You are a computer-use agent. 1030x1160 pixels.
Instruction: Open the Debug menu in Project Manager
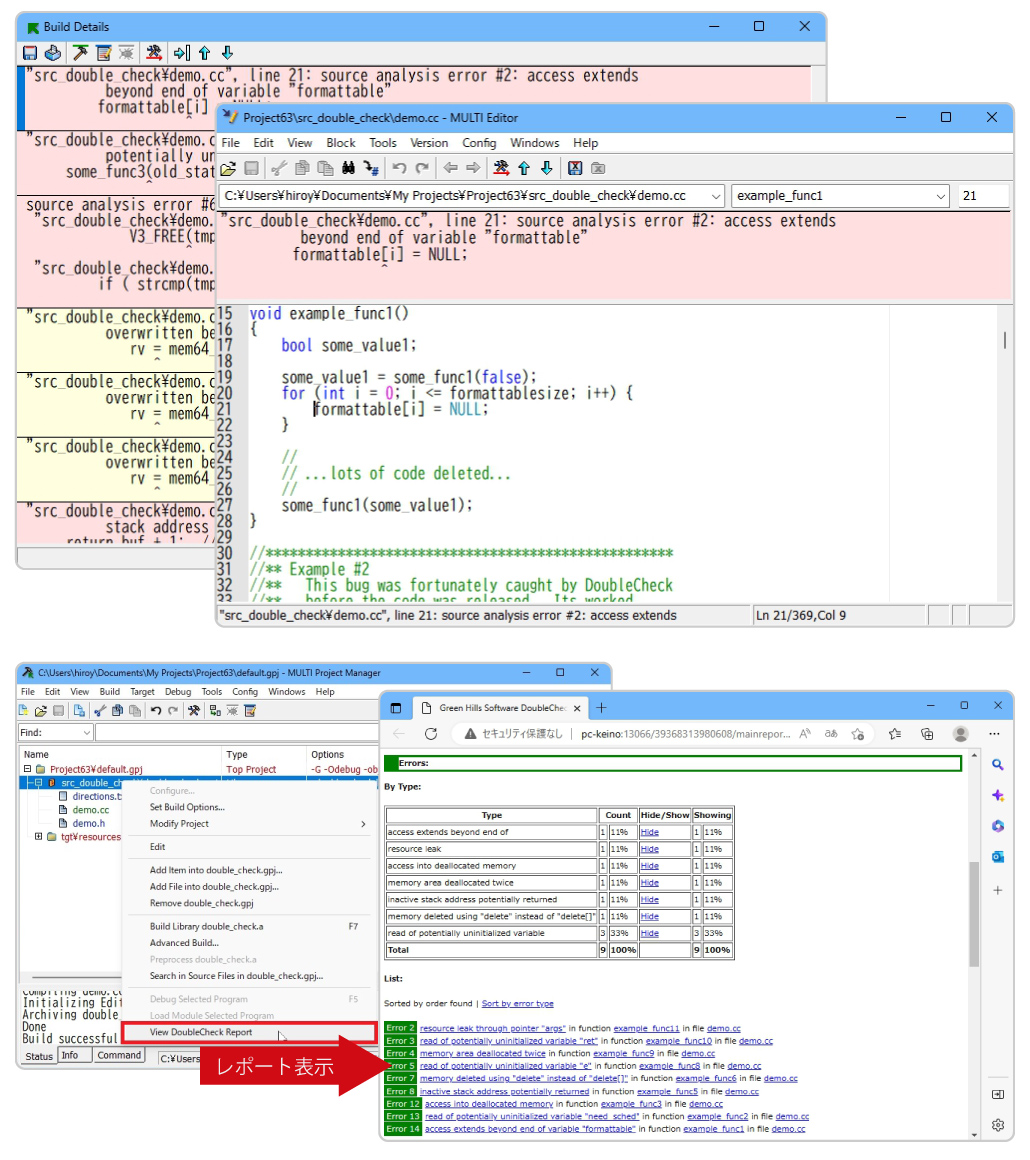click(x=178, y=692)
